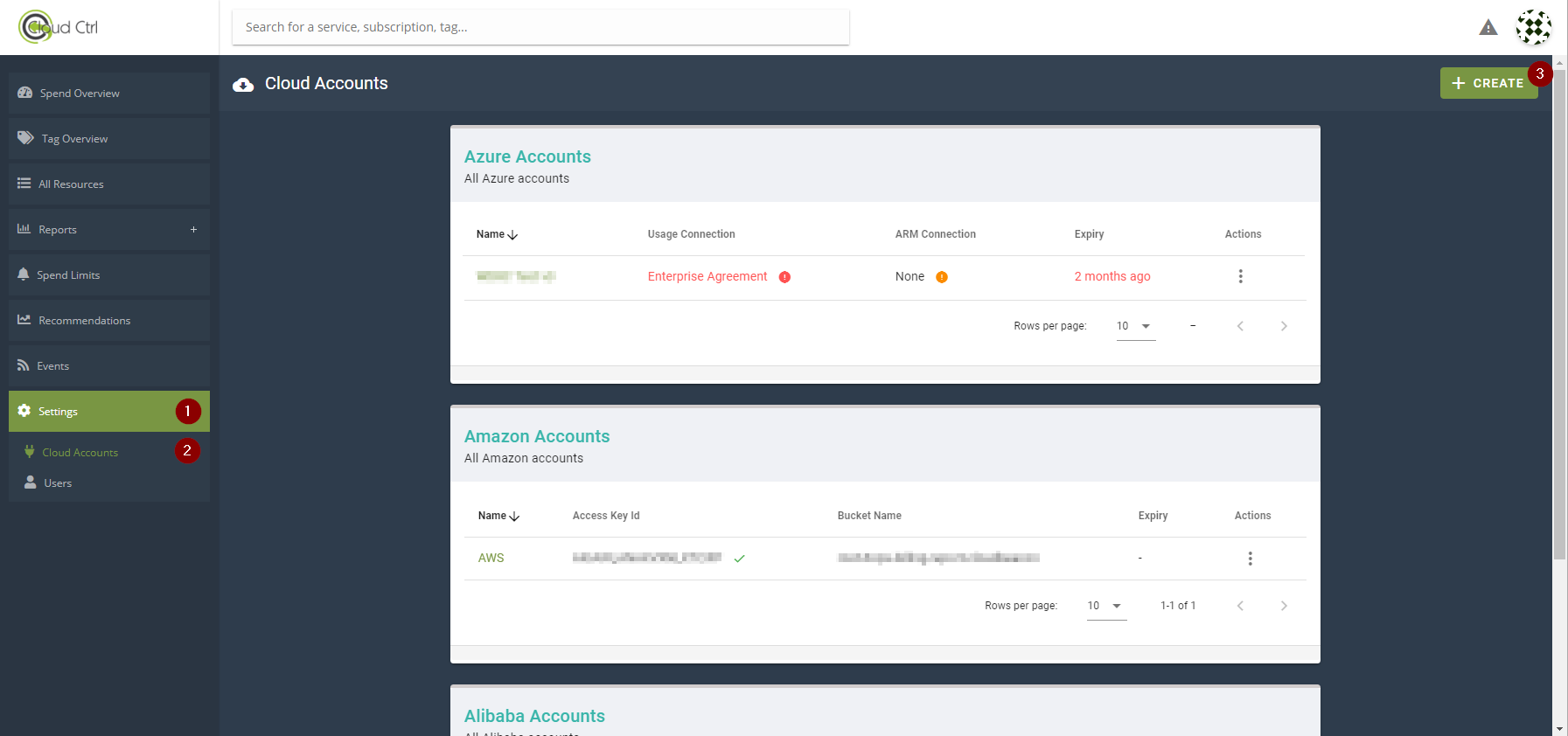Expand the Reports menu with plus icon

(193, 230)
